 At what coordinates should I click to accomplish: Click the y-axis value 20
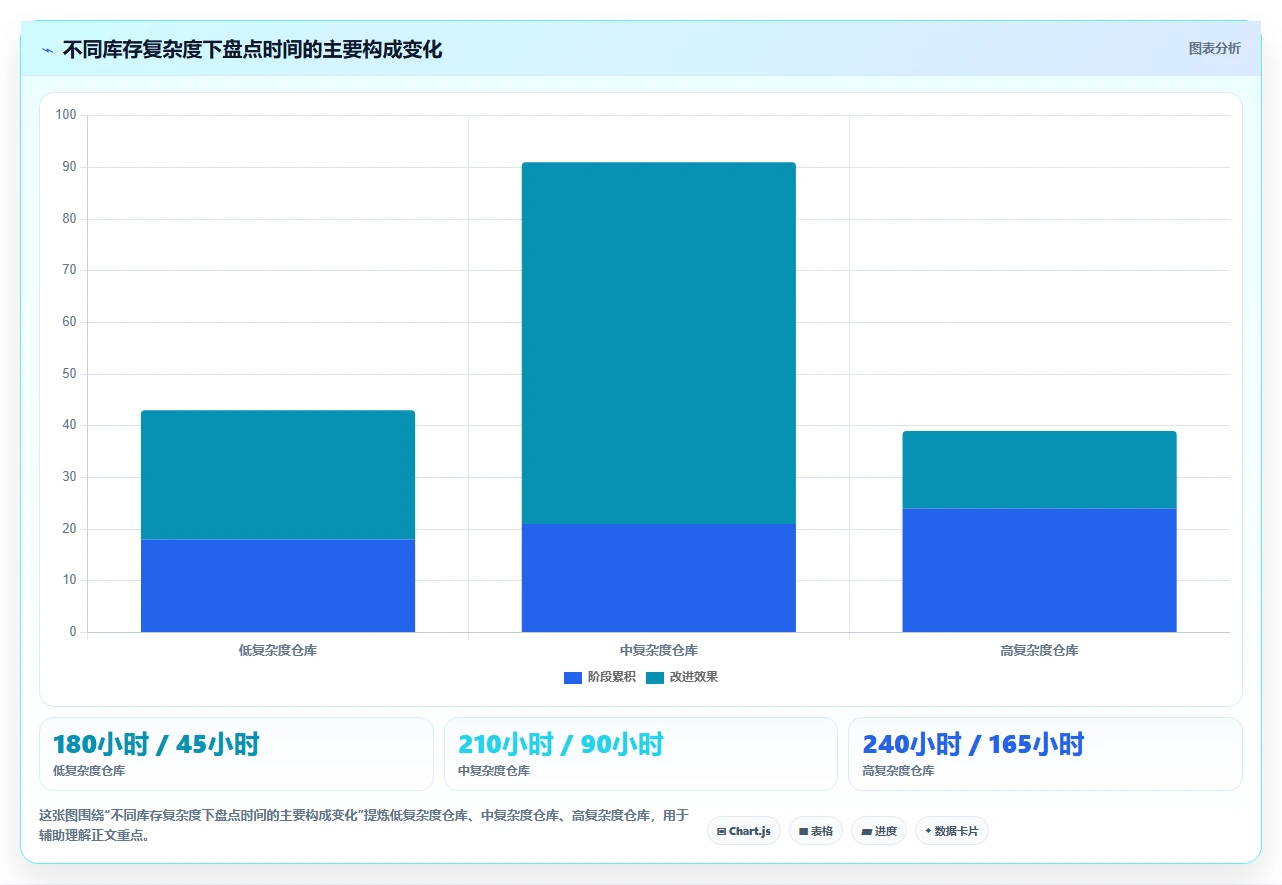[x=69, y=529]
